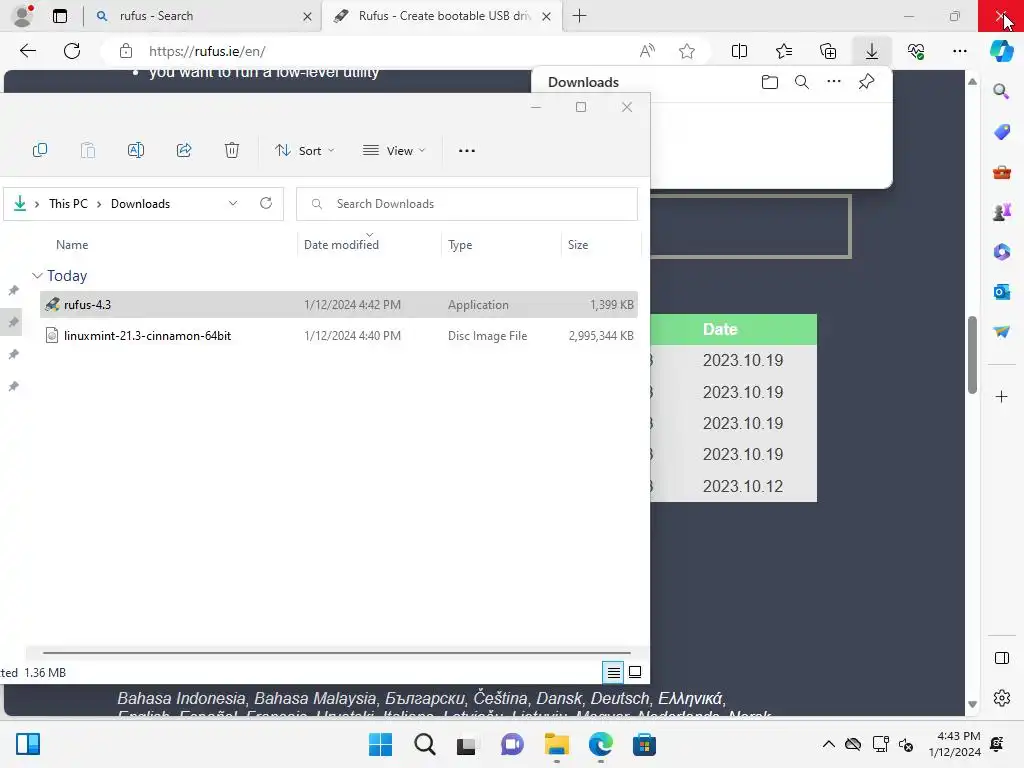The height and width of the screenshot is (768, 1024).
Task: Click the Edge address bar URL
Action: click(x=206, y=51)
